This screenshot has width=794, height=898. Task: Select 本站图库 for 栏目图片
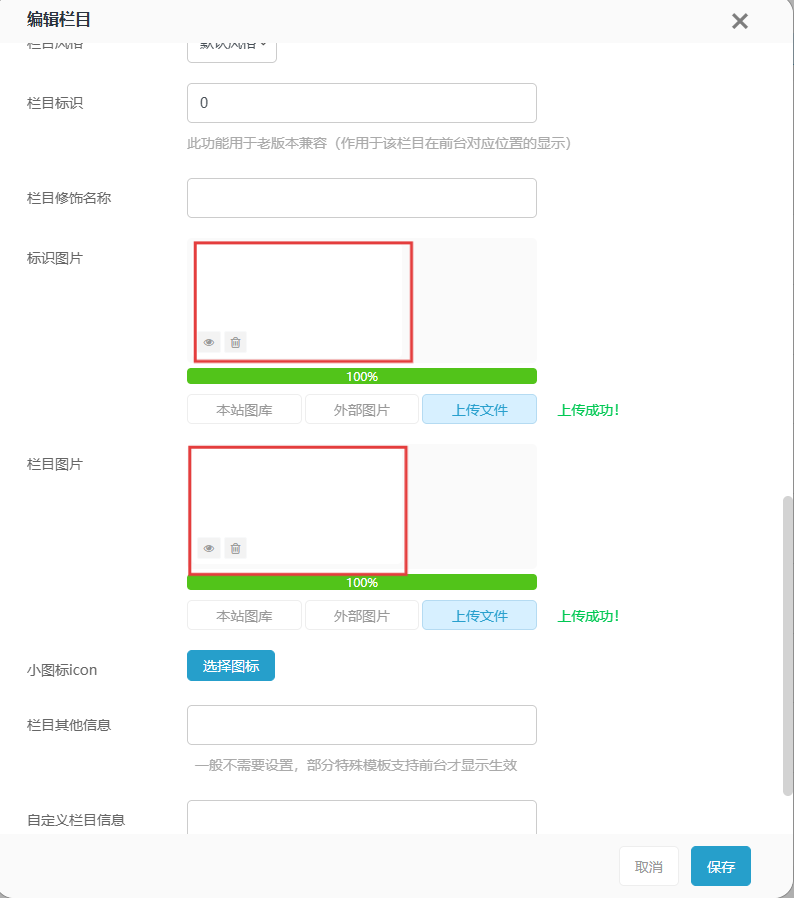point(244,615)
